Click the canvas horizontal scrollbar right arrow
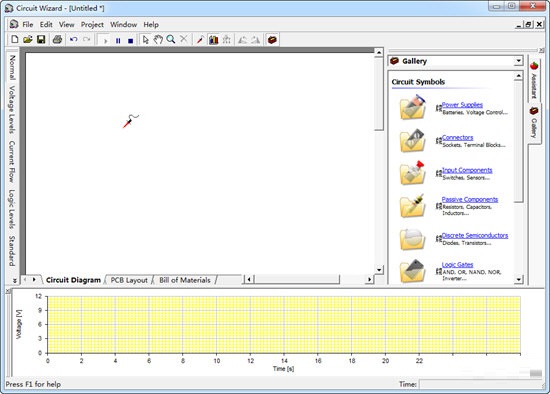Viewport: 550px width, 394px height. point(369,280)
